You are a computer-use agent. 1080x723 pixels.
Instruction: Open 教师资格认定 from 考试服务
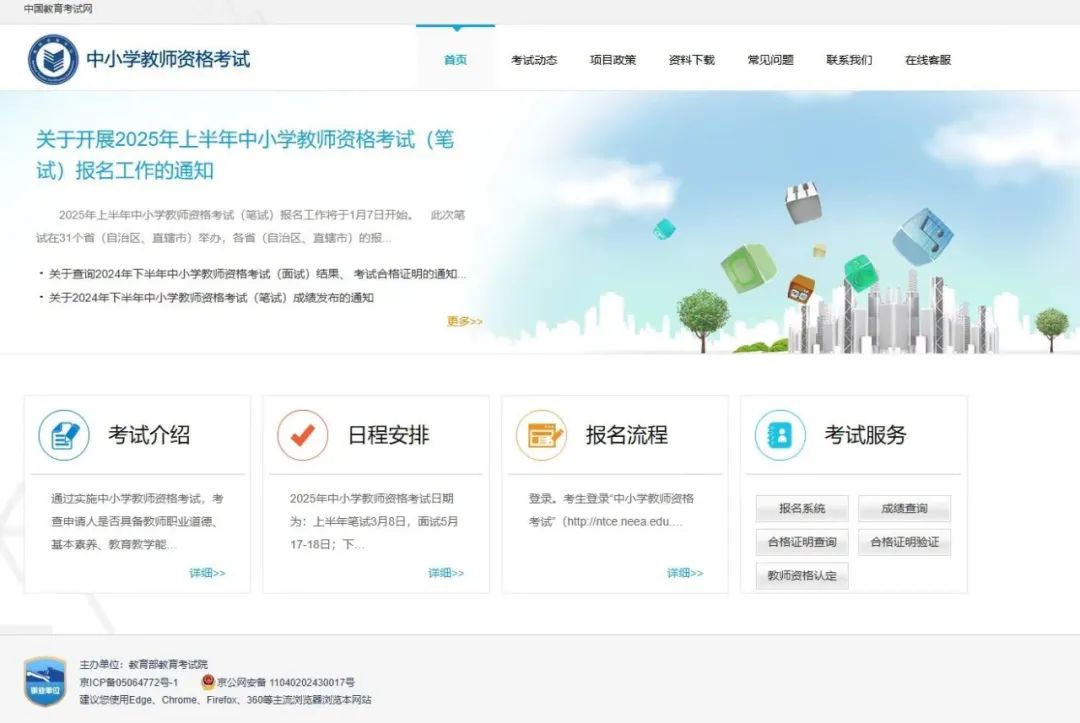coord(800,576)
